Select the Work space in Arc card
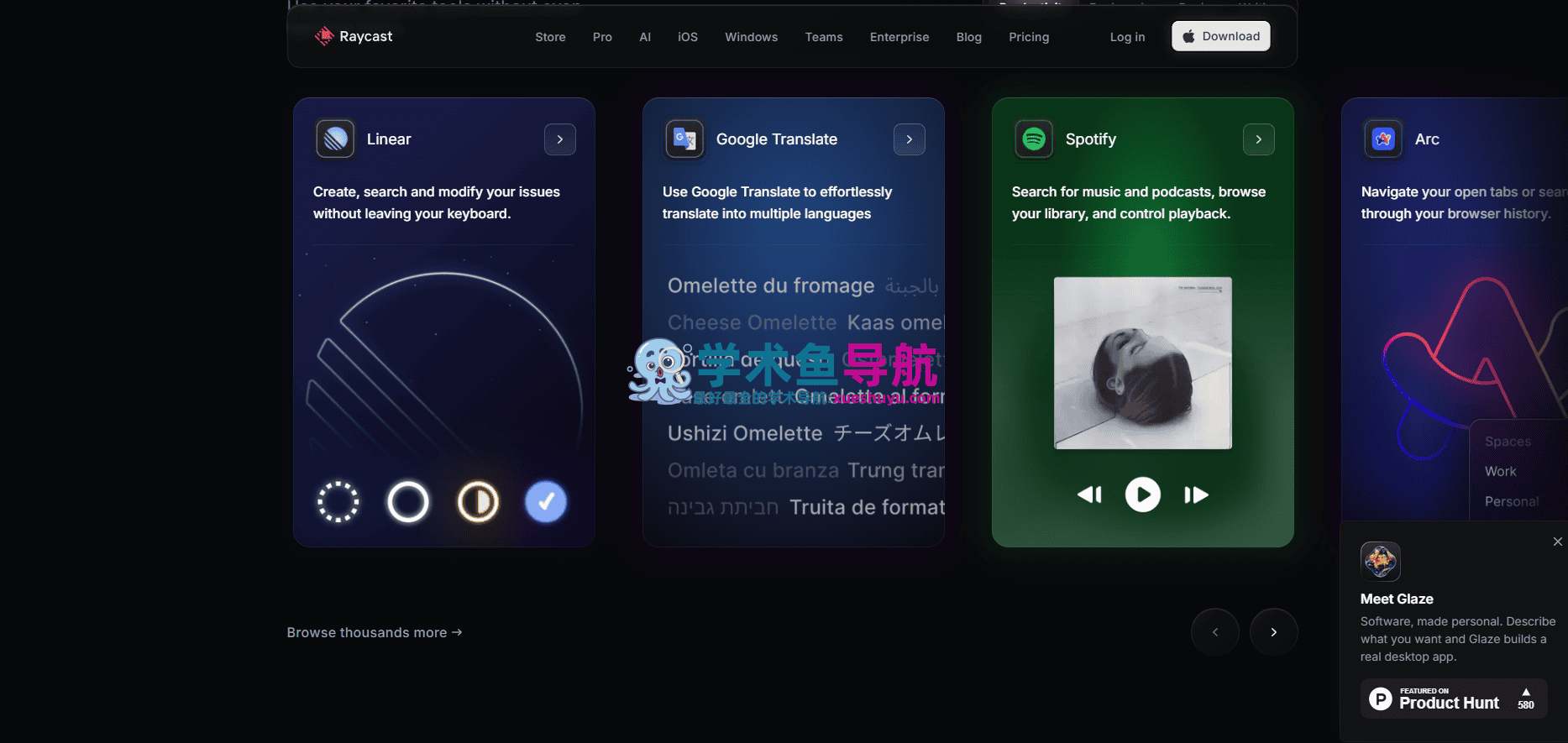Screen dimensions: 1568x743 [x=1500, y=472]
